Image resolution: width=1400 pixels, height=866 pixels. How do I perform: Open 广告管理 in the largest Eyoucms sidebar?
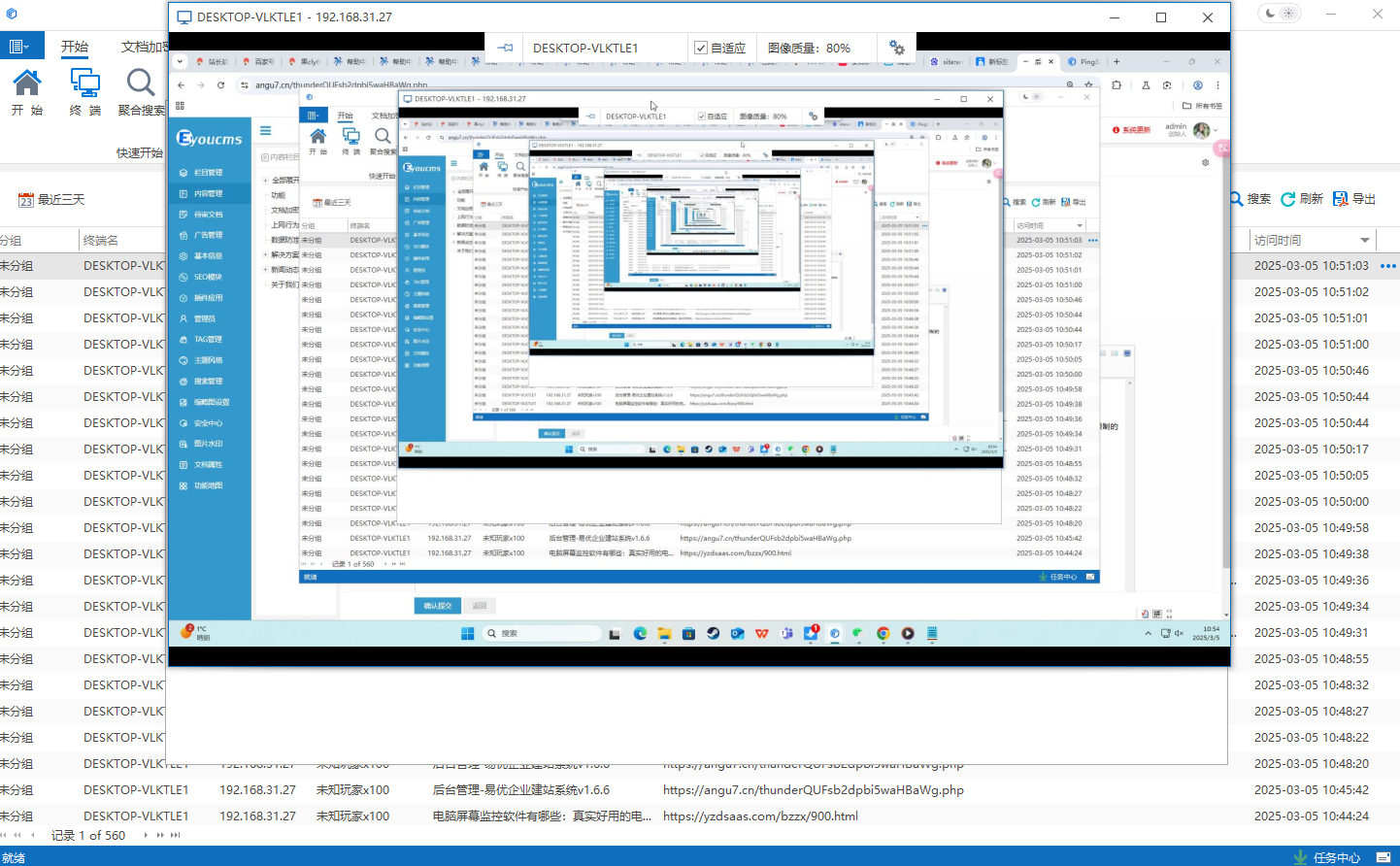point(210,235)
